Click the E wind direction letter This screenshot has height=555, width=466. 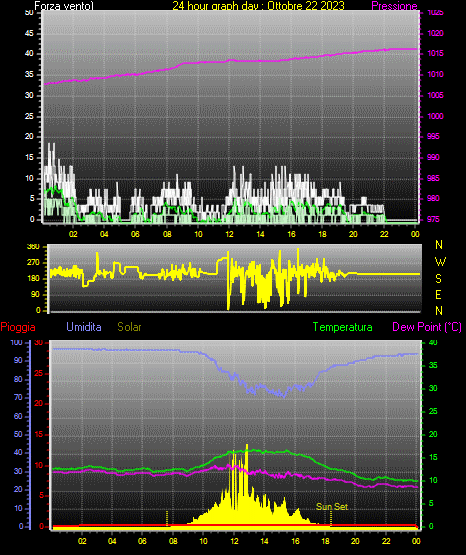438,295
